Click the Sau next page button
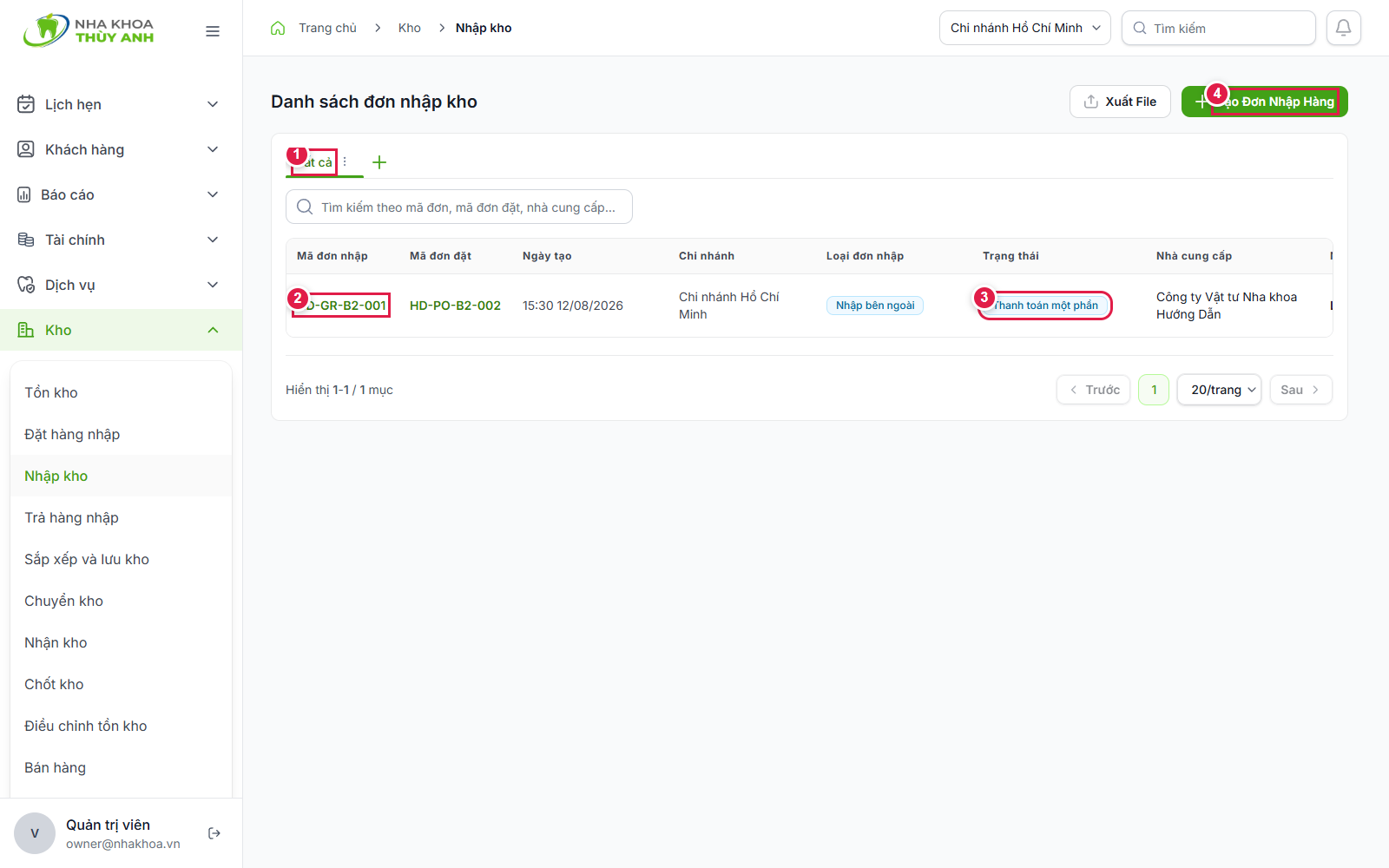 pyautogui.click(x=1300, y=390)
